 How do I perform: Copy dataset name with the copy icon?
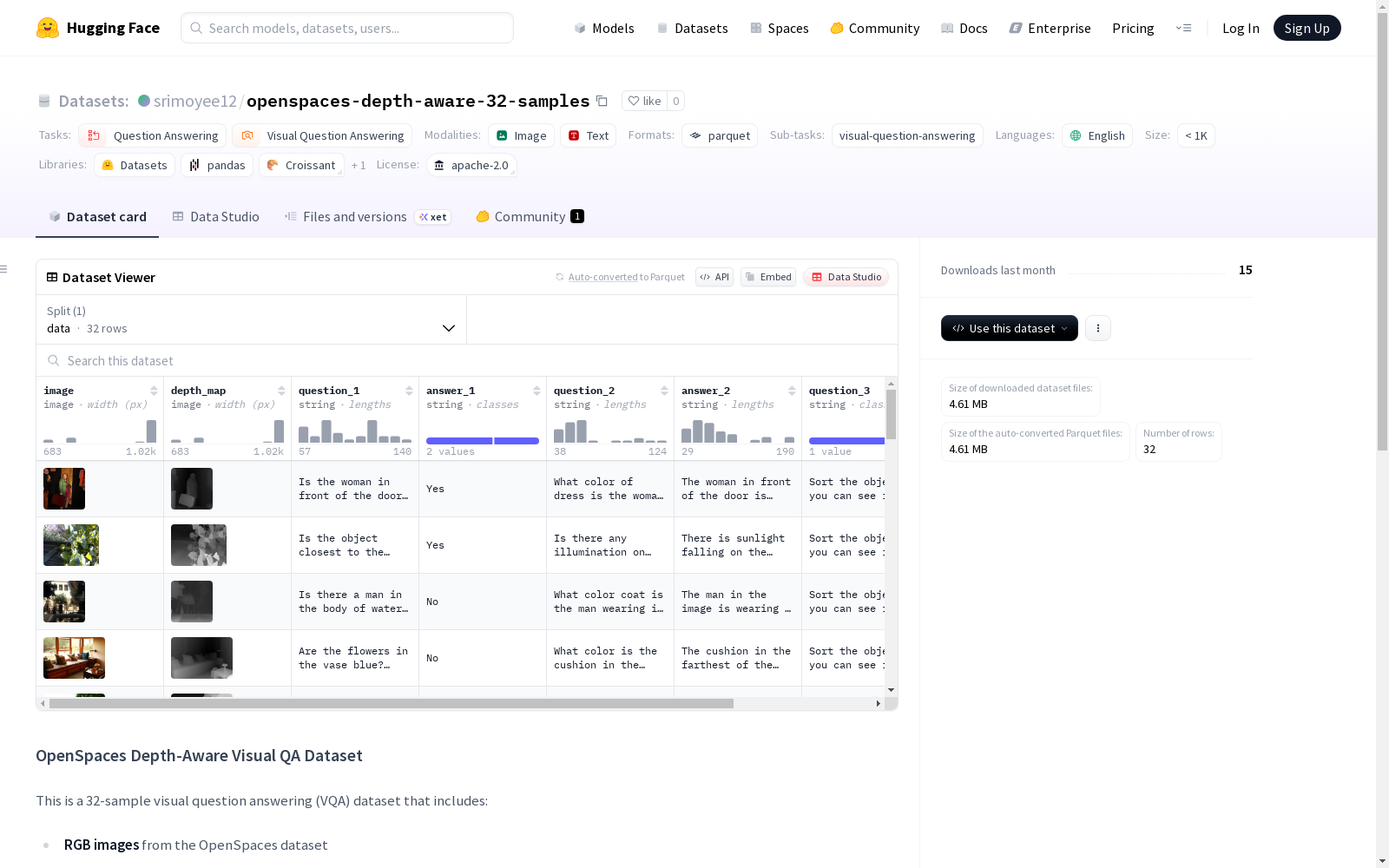[x=602, y=101]
